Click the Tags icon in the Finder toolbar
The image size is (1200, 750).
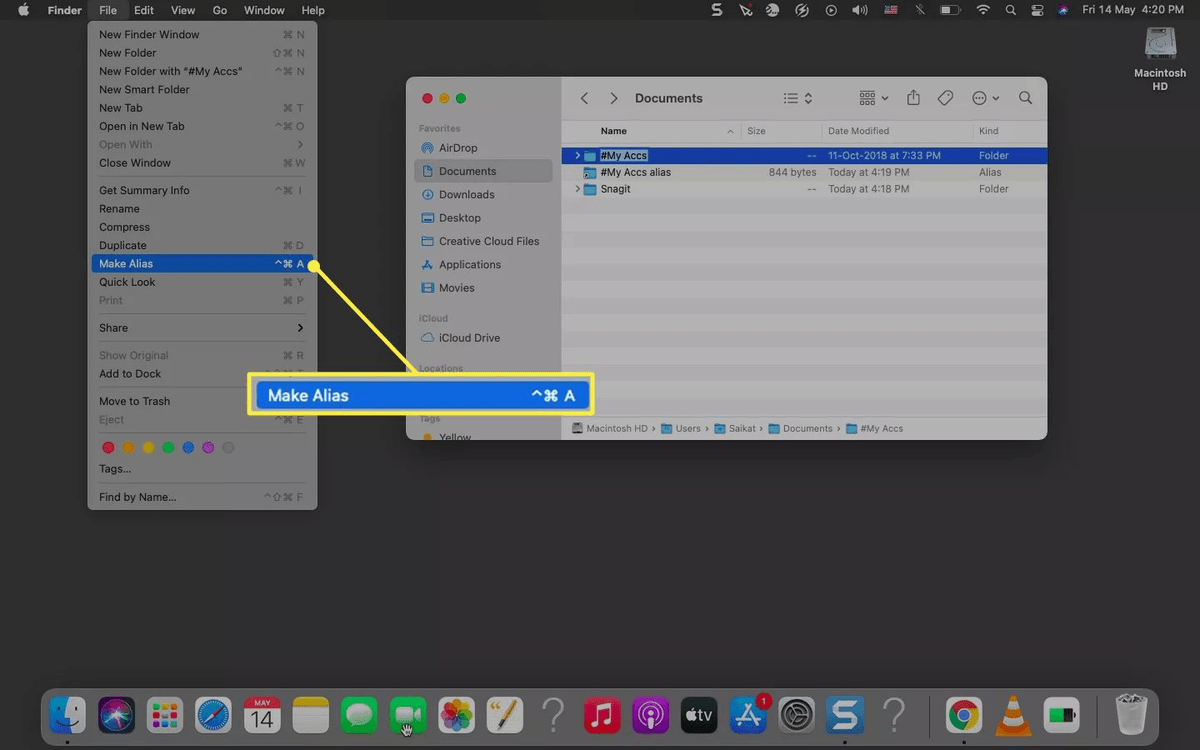pyautogui.click(x=945, y=97)
